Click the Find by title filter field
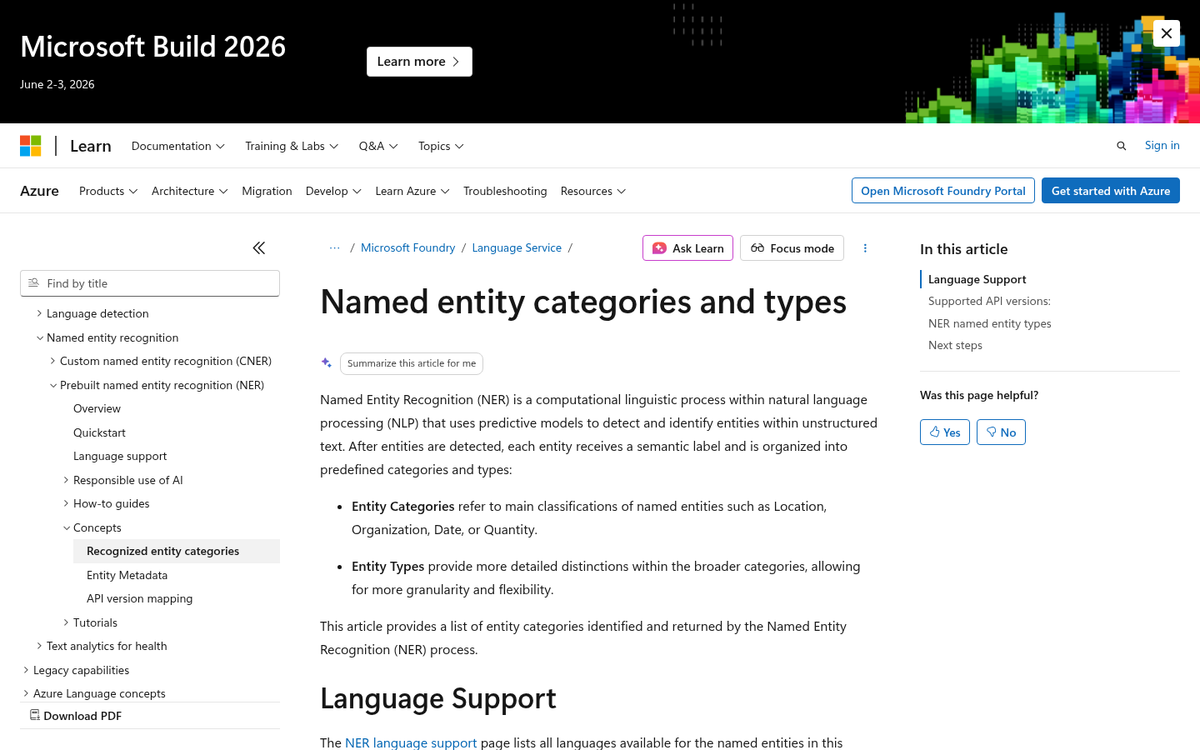 [x=150, y=283]
